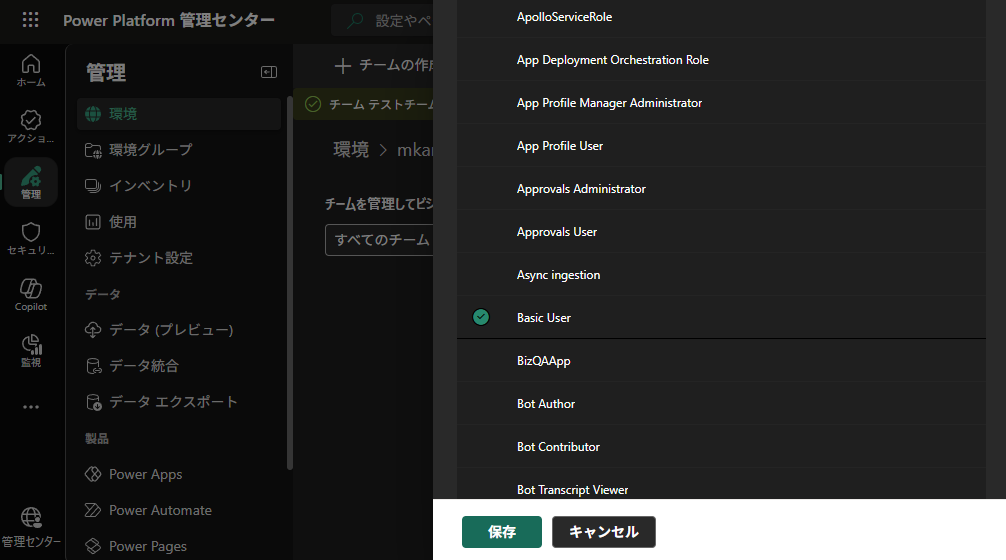
Task: Uncheck the Basic User role
Action: (481, 318)
